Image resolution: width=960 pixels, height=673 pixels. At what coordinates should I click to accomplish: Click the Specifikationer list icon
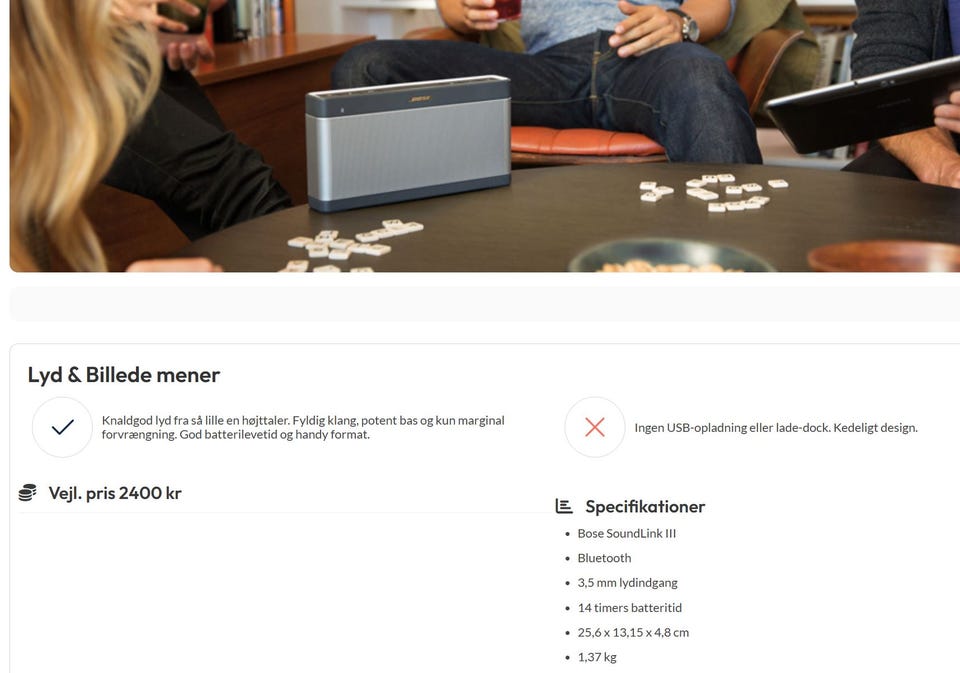tap(564, 506)
